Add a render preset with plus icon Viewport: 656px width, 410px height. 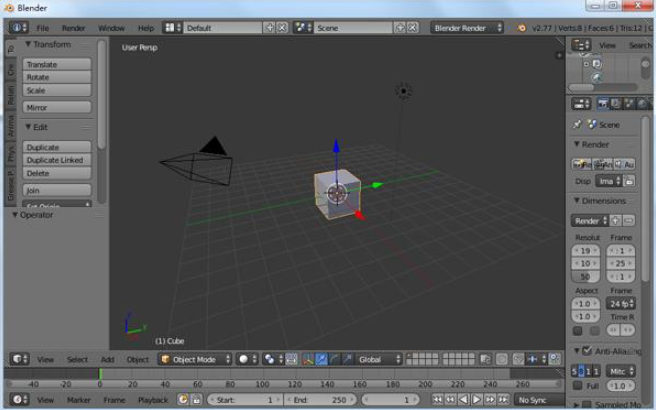(x=616, y=220)
